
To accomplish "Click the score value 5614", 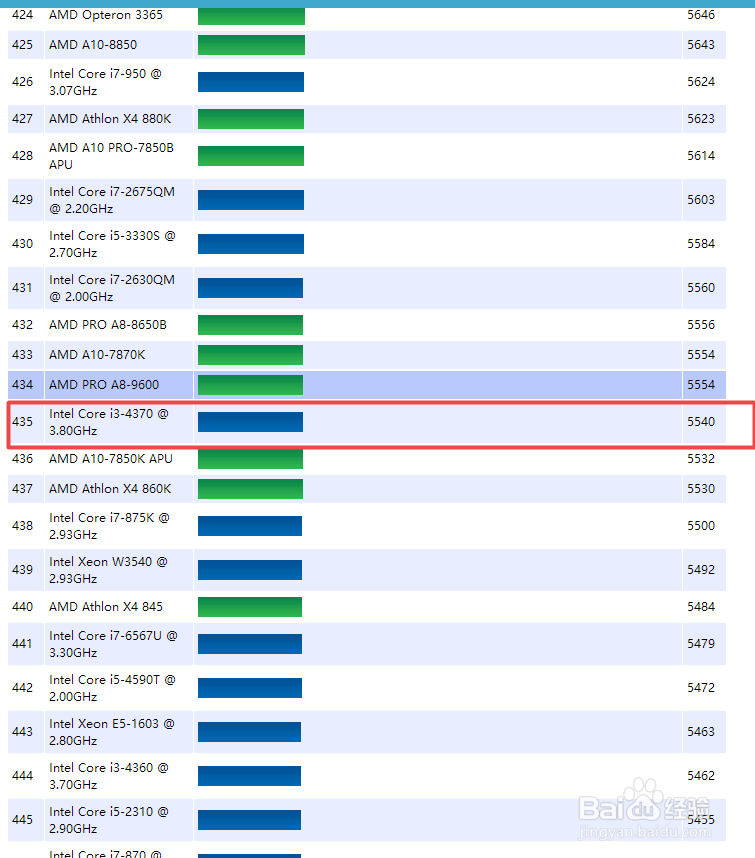I will (701, 156).
